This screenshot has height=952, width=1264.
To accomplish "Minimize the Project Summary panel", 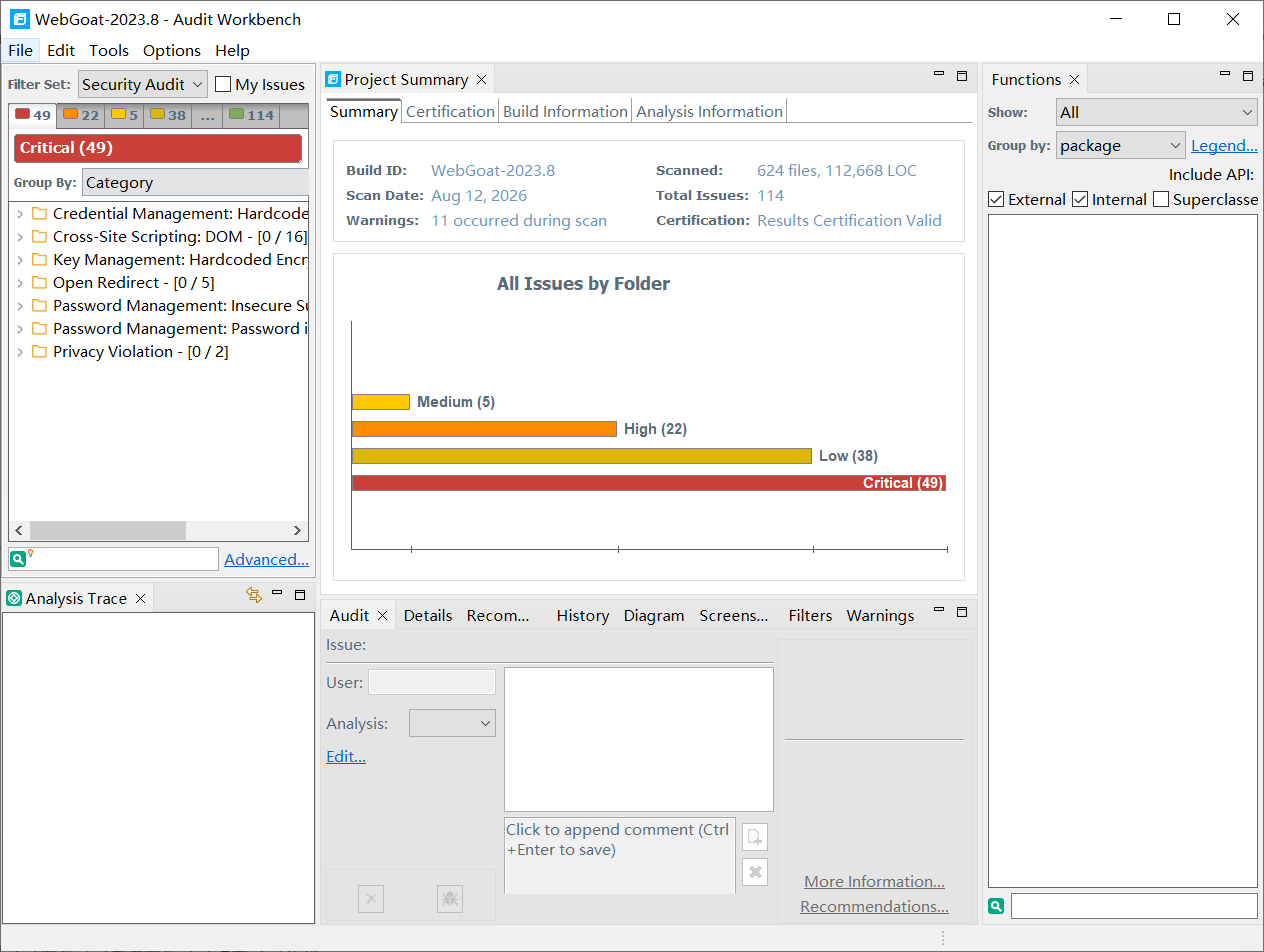I will point(939,74).
